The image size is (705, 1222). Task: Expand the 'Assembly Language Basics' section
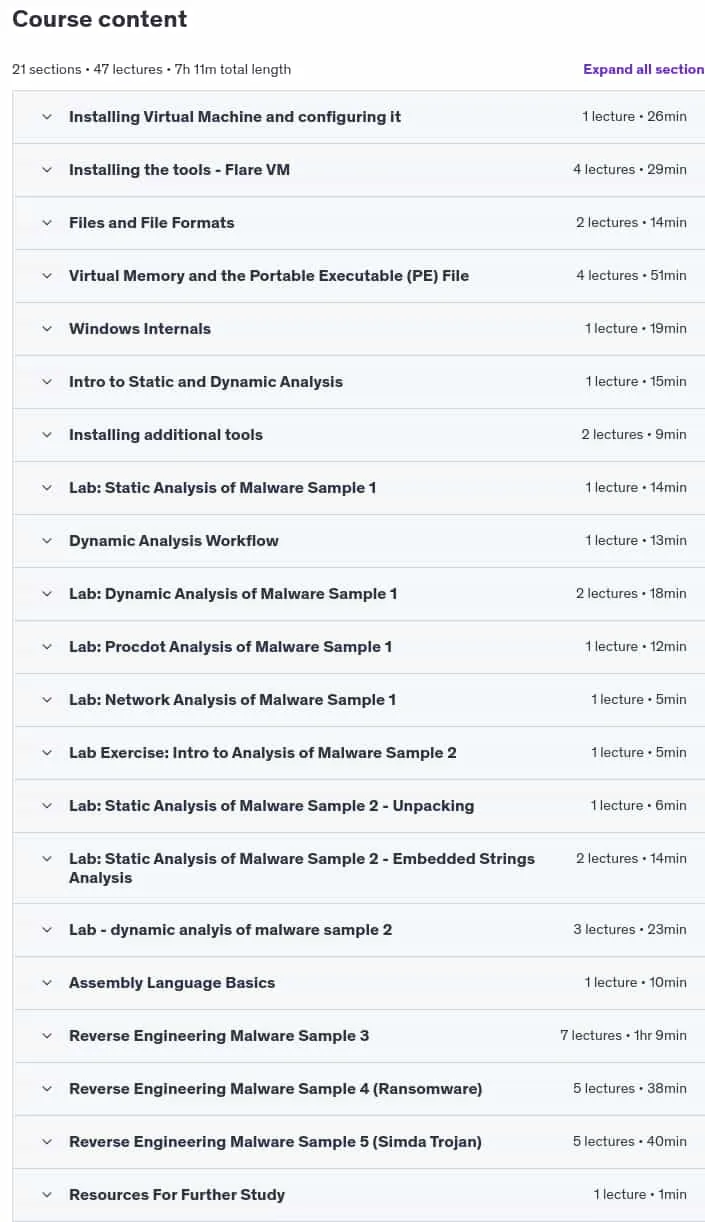(358, 983)
